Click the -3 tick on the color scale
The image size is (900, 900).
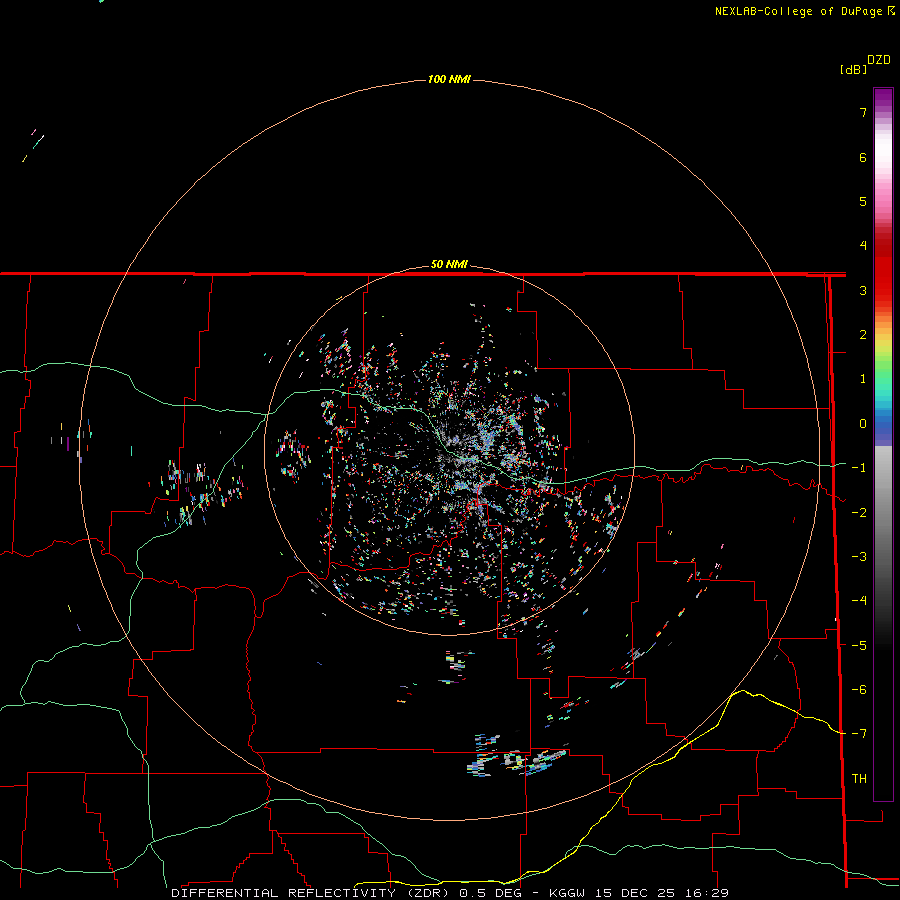pyautogui.click(x=859, y=557)
